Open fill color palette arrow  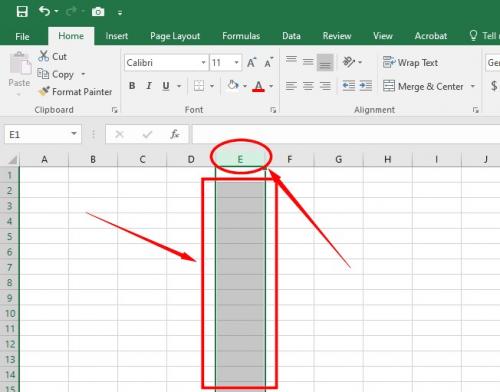[245, 86]
